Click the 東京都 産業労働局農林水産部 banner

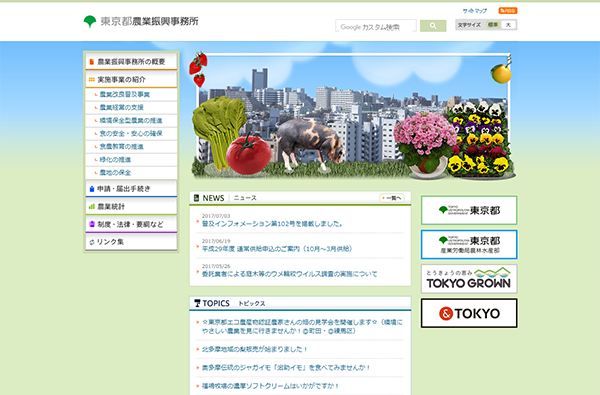469,245
